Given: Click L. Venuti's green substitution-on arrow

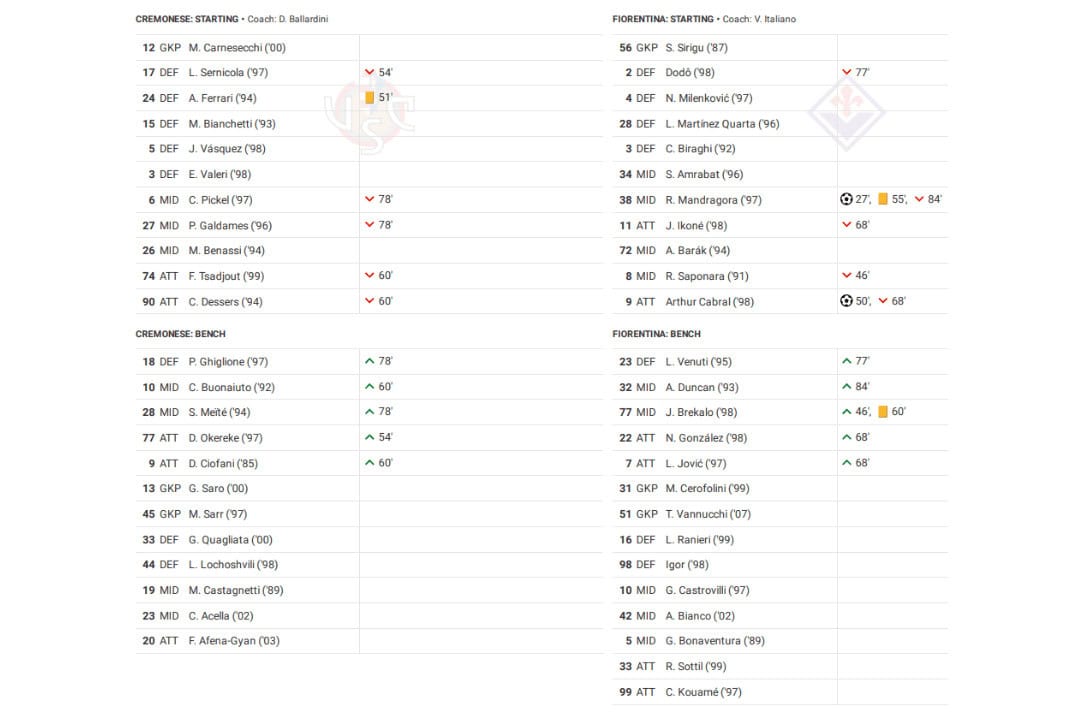Looking at the screenshot, I should pos(847,361).
